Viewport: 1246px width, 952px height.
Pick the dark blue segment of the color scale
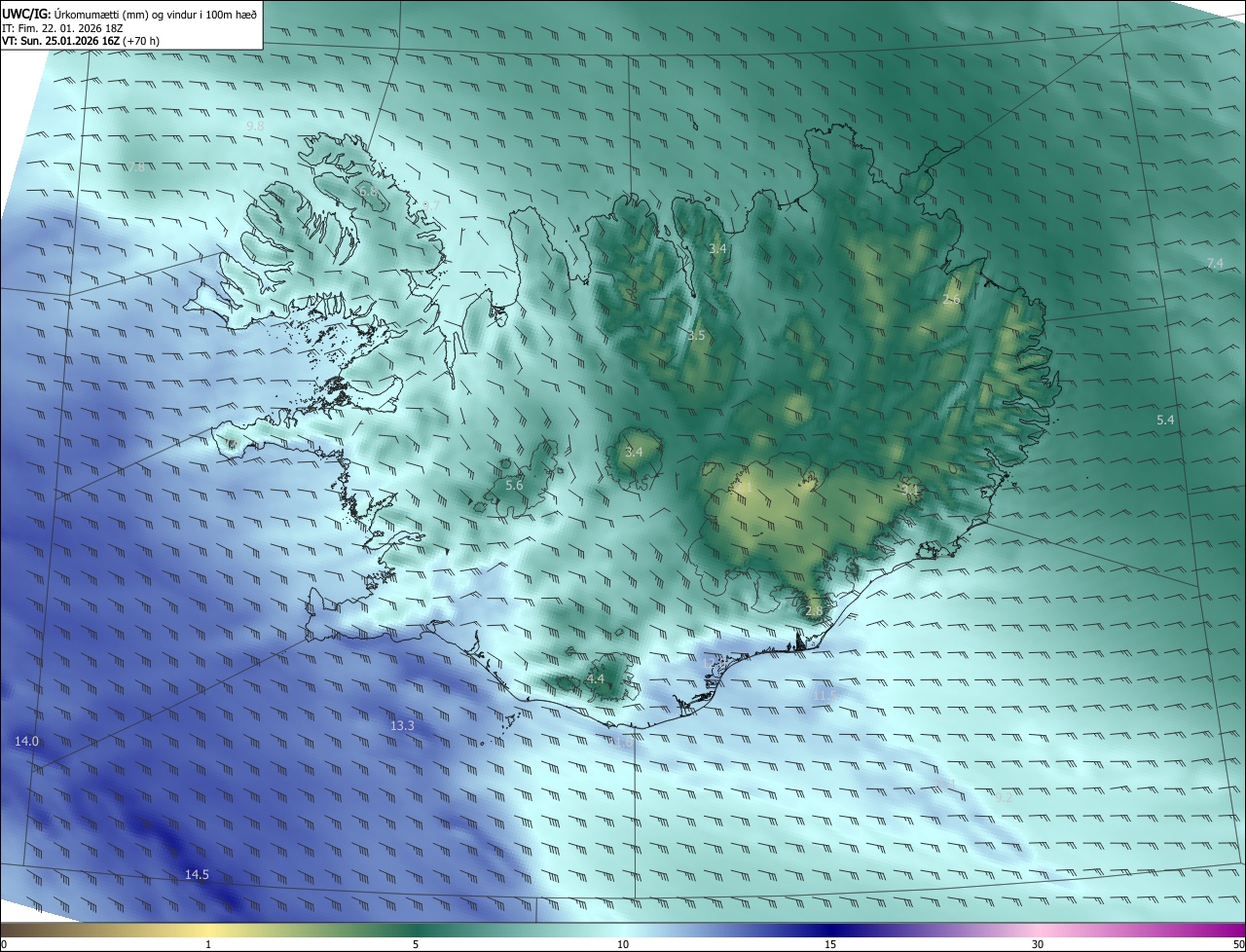(x=830, y=930)
